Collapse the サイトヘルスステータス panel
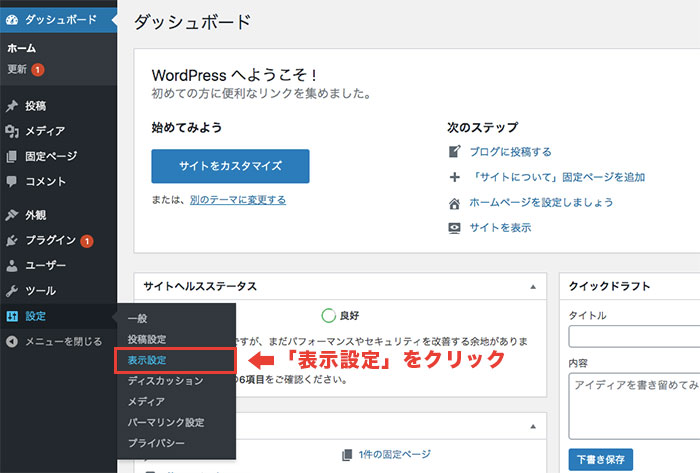The image size is (700, 473). tap(533, 287)
